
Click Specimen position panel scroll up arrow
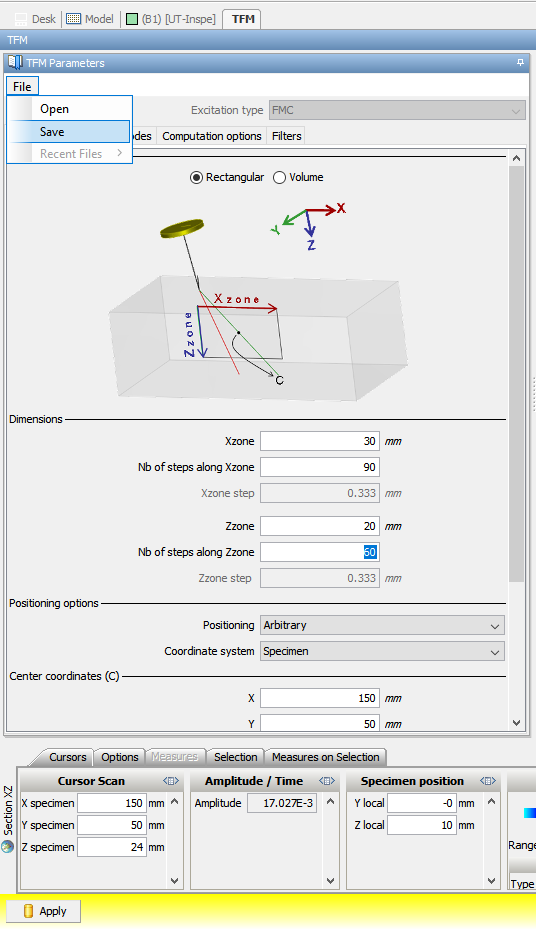tap(492, 802)
